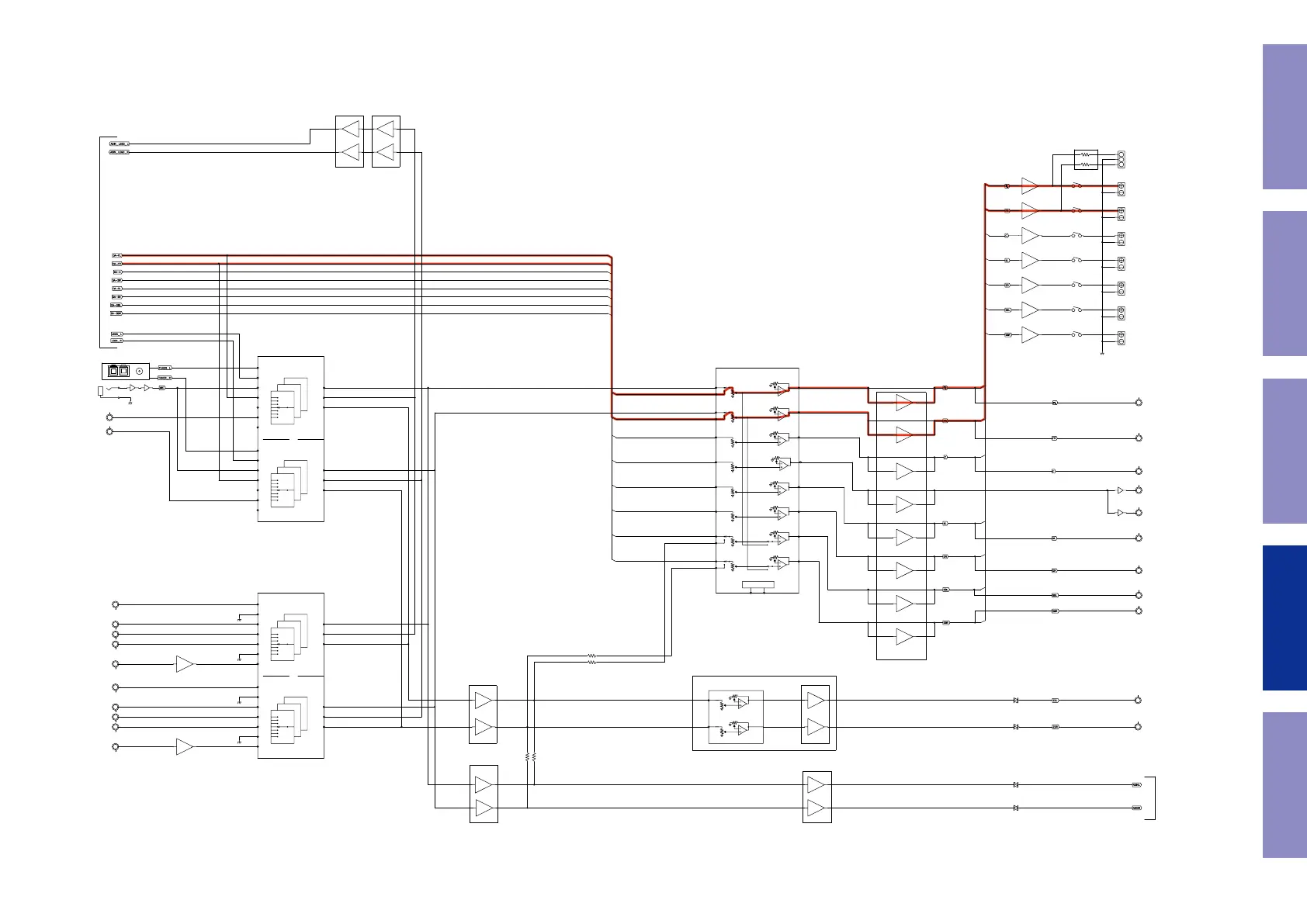This screenshot has width=1307, height=924.
Task: Click the DA-FL signal label
Action: 117,255
